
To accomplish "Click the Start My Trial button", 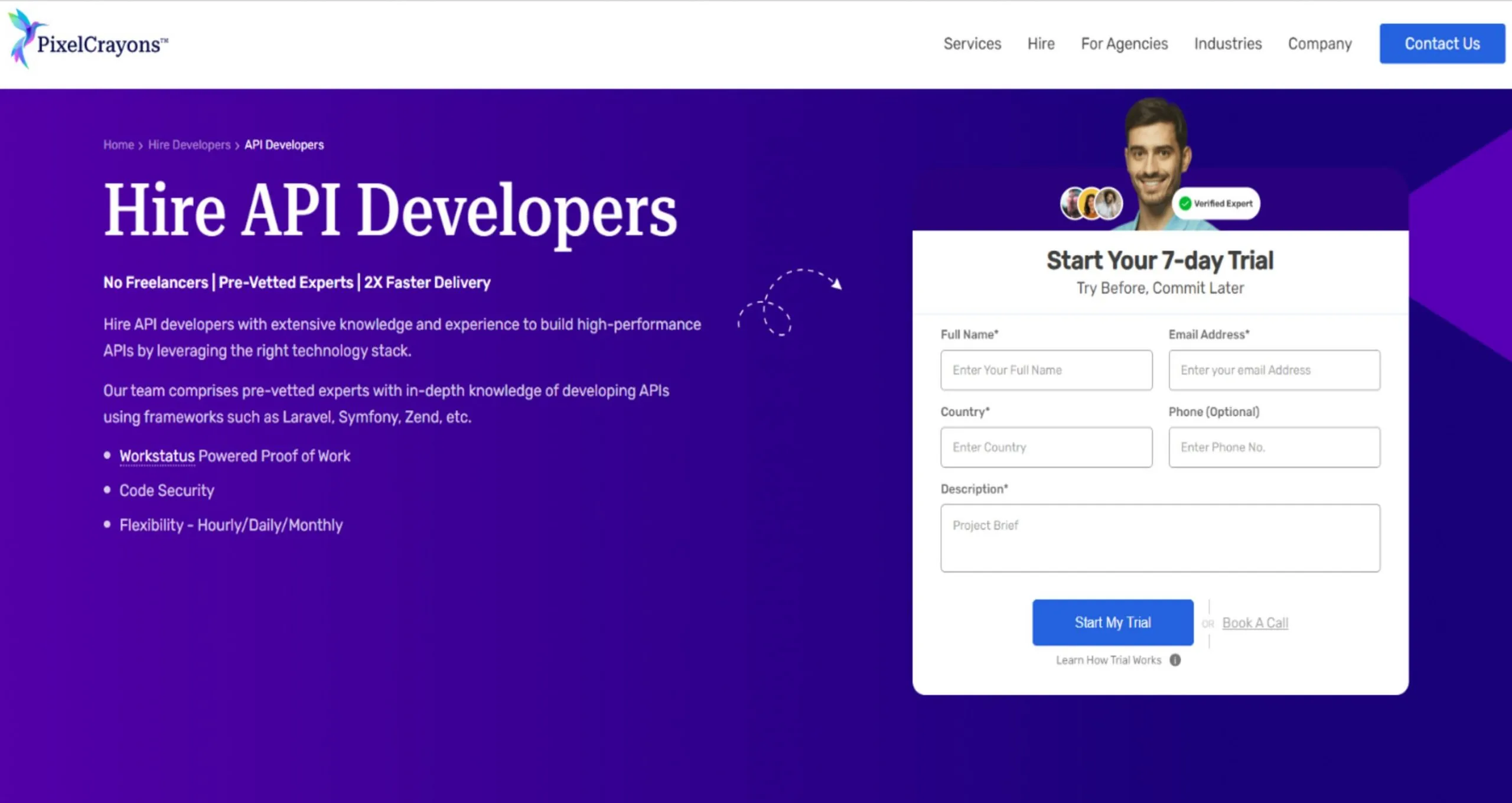I will click(1113, 622).
